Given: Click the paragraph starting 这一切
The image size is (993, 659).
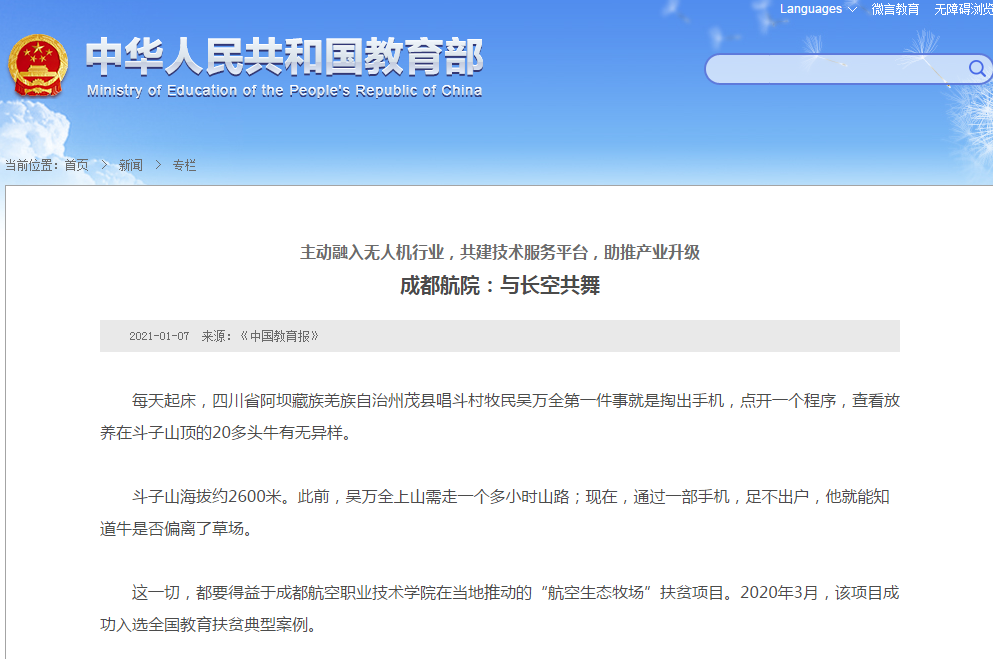Looking at the screenshot, I should 500,608.
